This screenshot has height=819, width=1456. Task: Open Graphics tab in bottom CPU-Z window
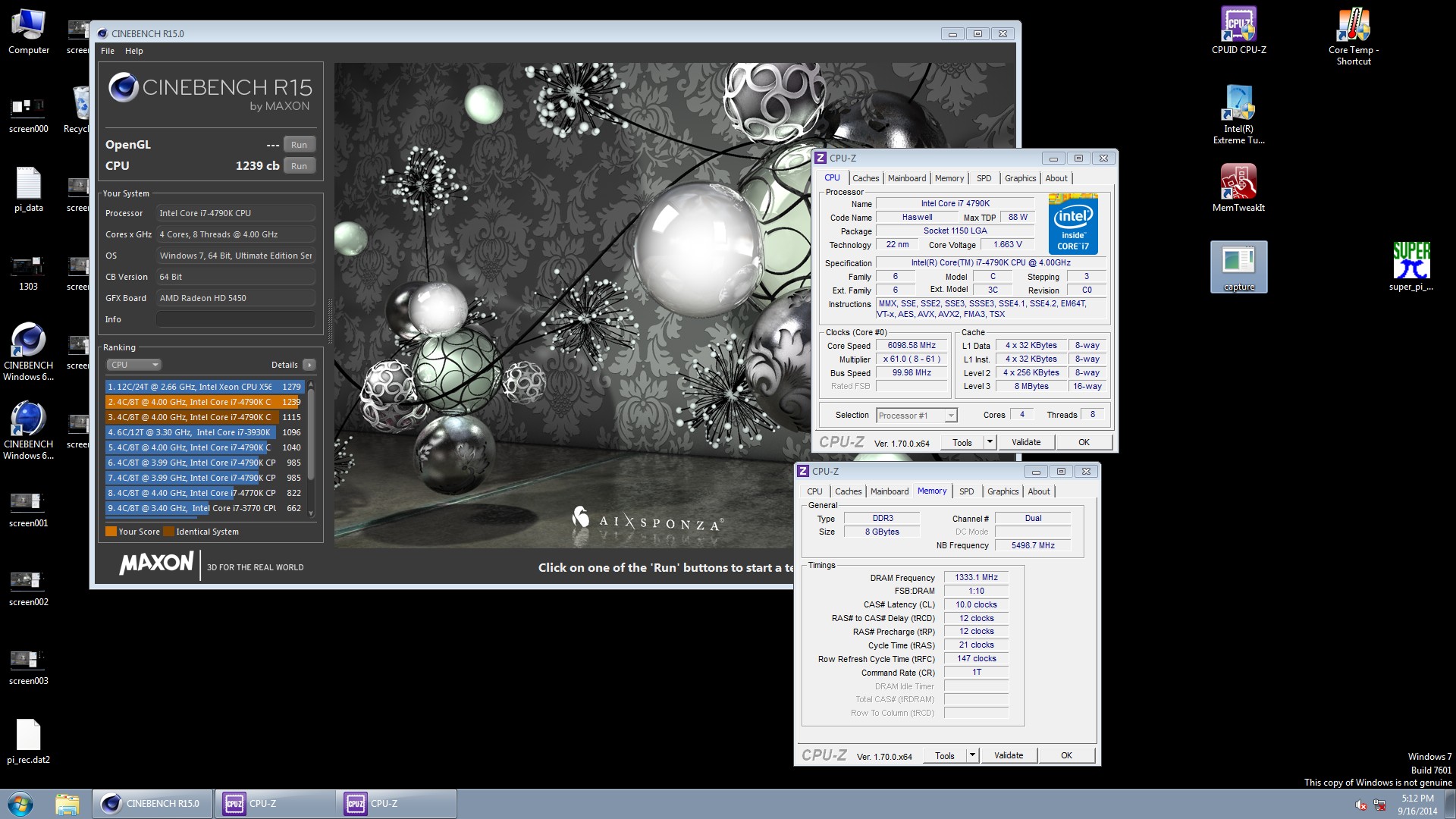pos(1003,491)
